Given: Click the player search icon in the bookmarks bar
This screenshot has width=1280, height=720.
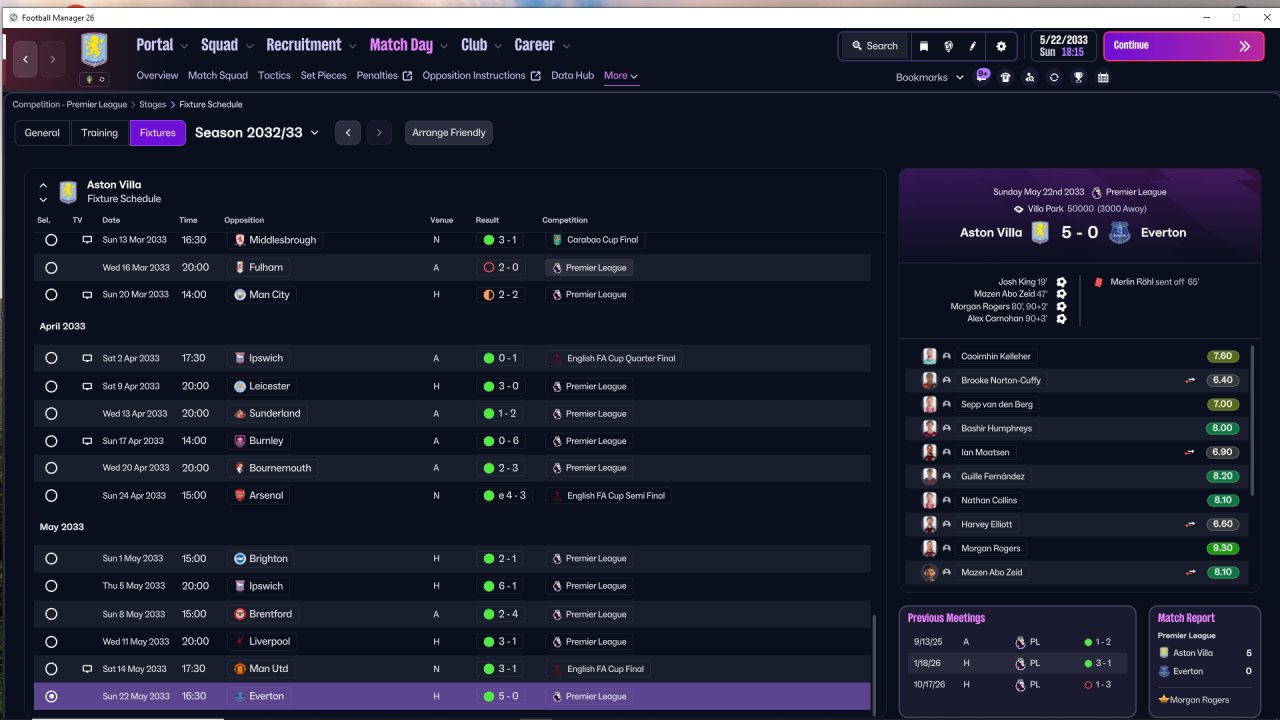Looking at the screenshot, I should coord(1030,77).
